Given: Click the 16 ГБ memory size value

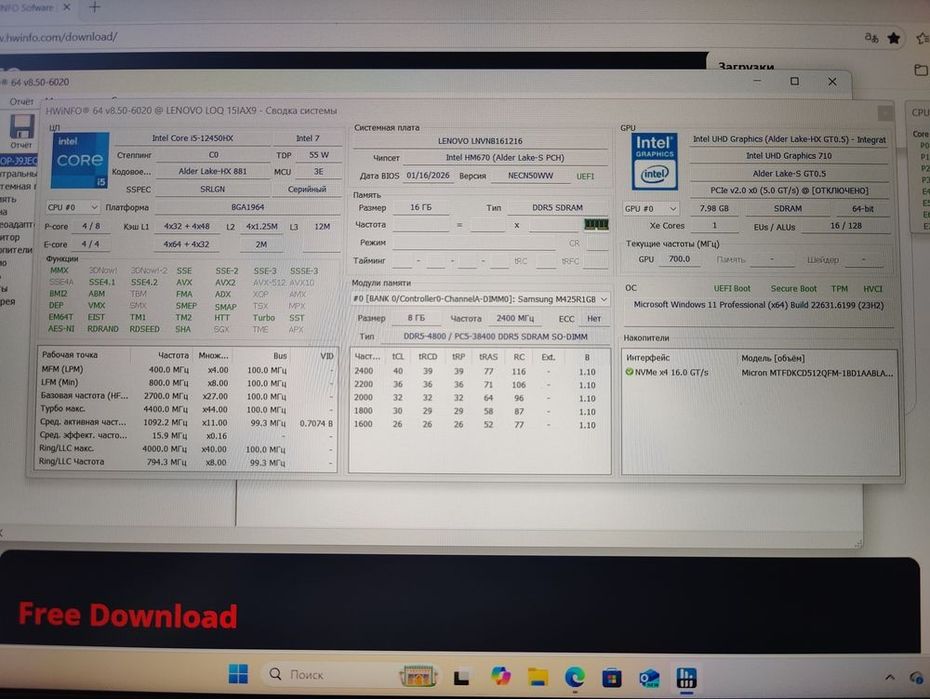Looking at the screenshot, I should tap(421, 208).
